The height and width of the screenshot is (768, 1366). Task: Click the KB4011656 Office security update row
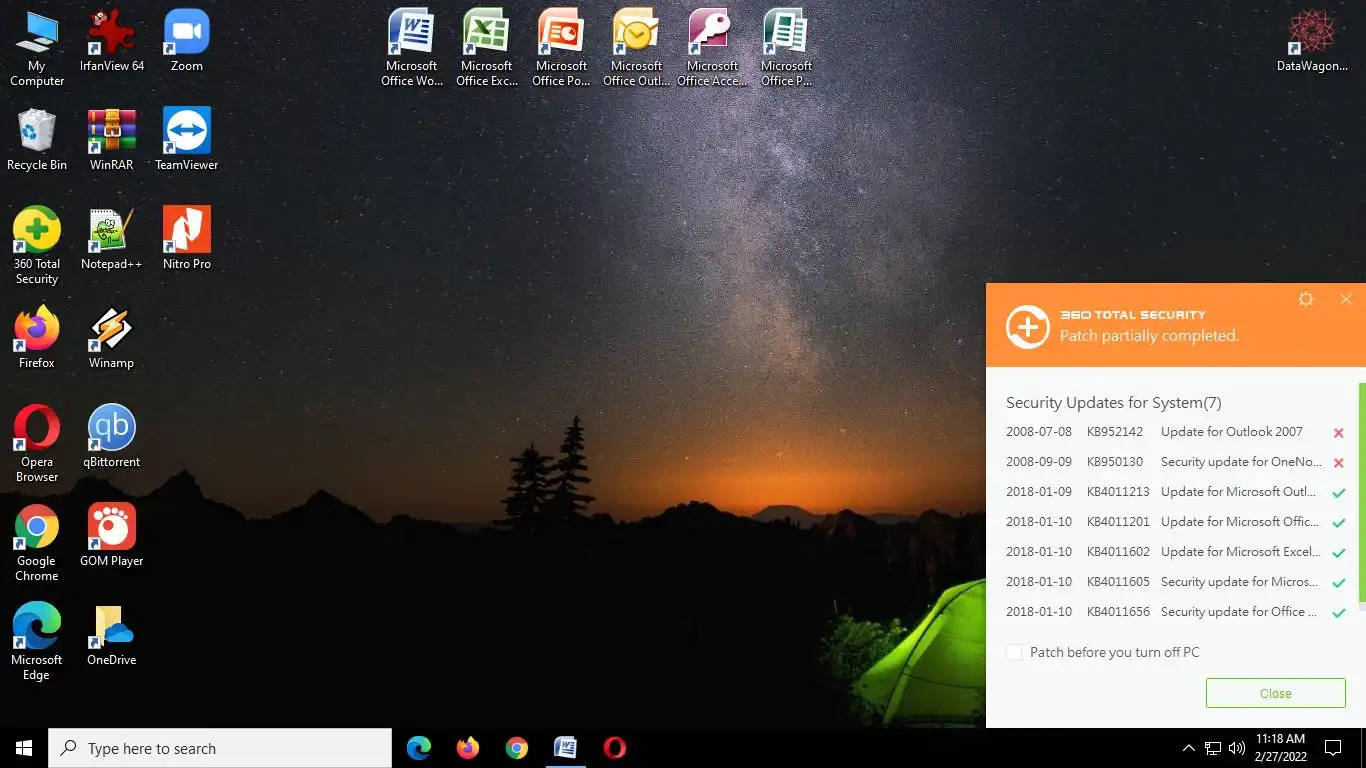(1175, 612)
